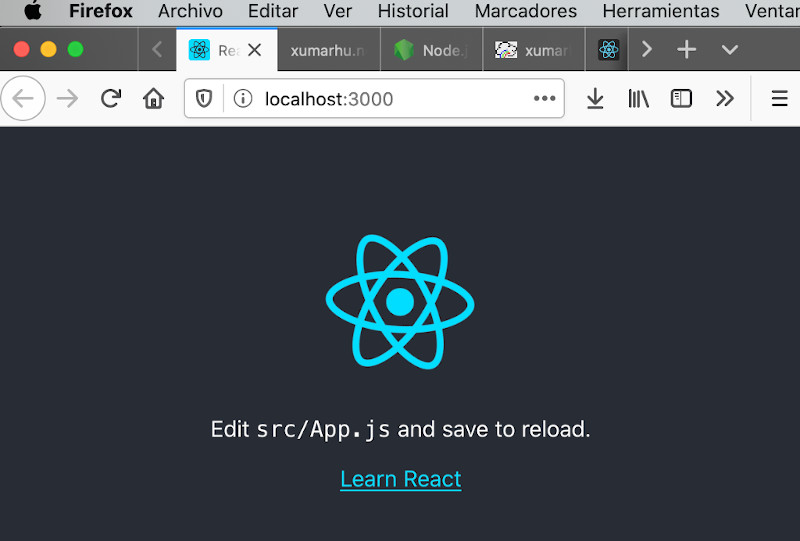Image resolution: width=800 pixels, height=541 pixels.
Task: Open the Marcadores menu
Action: 525,11
